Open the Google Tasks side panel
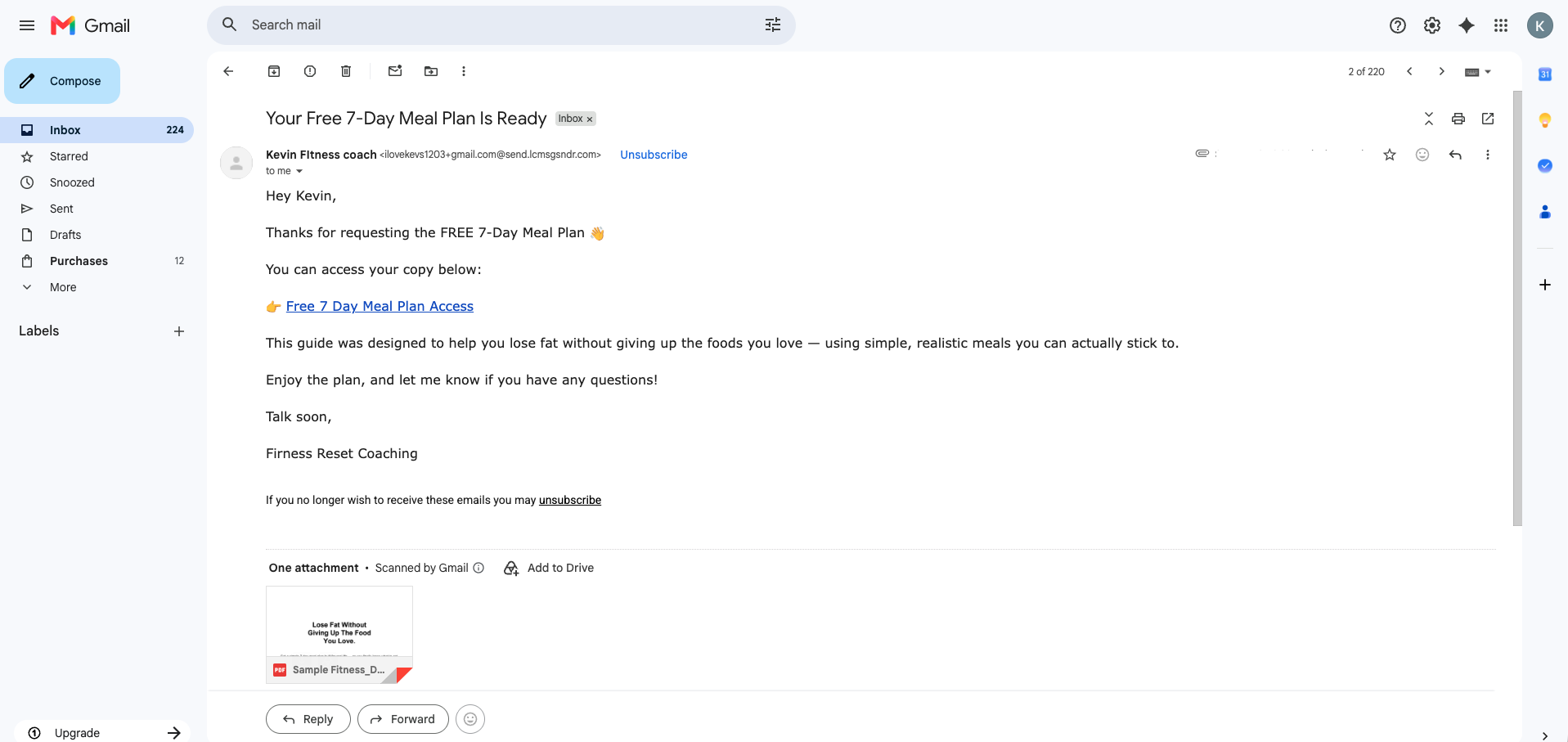 (x=1545, y=166)
